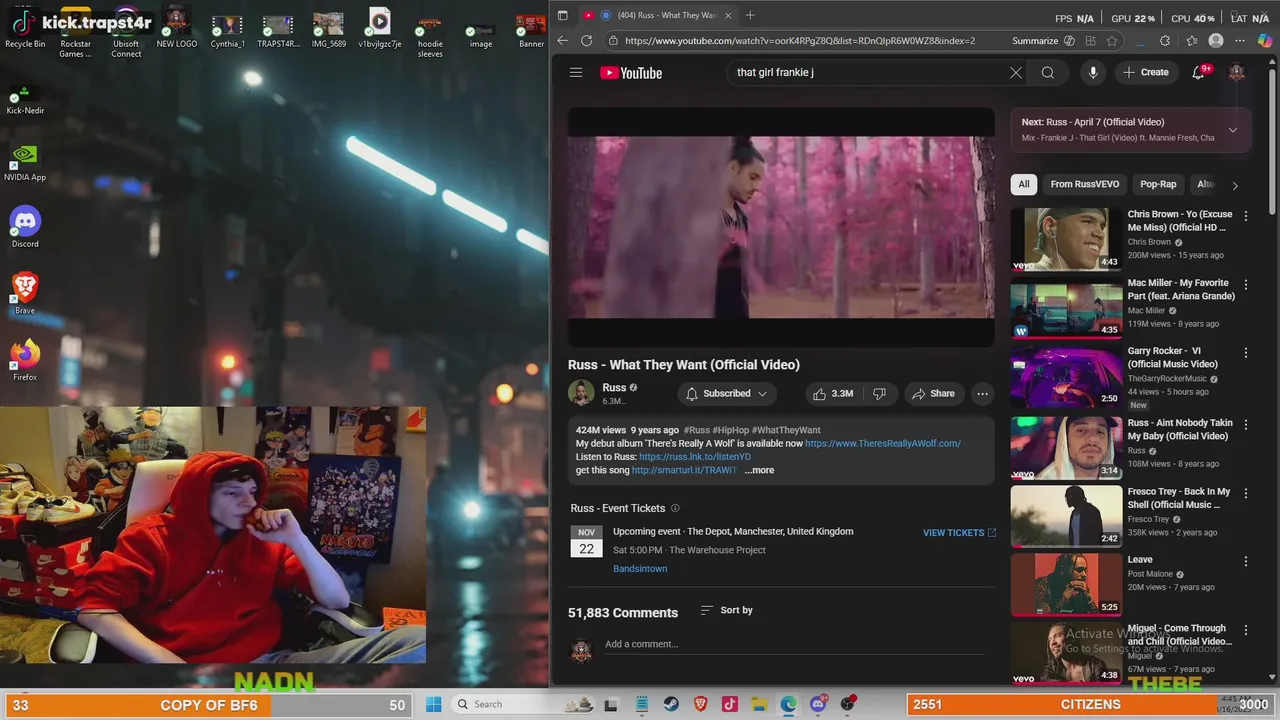Image resolution: width=1280 pixels, height=720 pixels.
Task: Open the Firefox desktop shortcut
Action: [25, 360]
